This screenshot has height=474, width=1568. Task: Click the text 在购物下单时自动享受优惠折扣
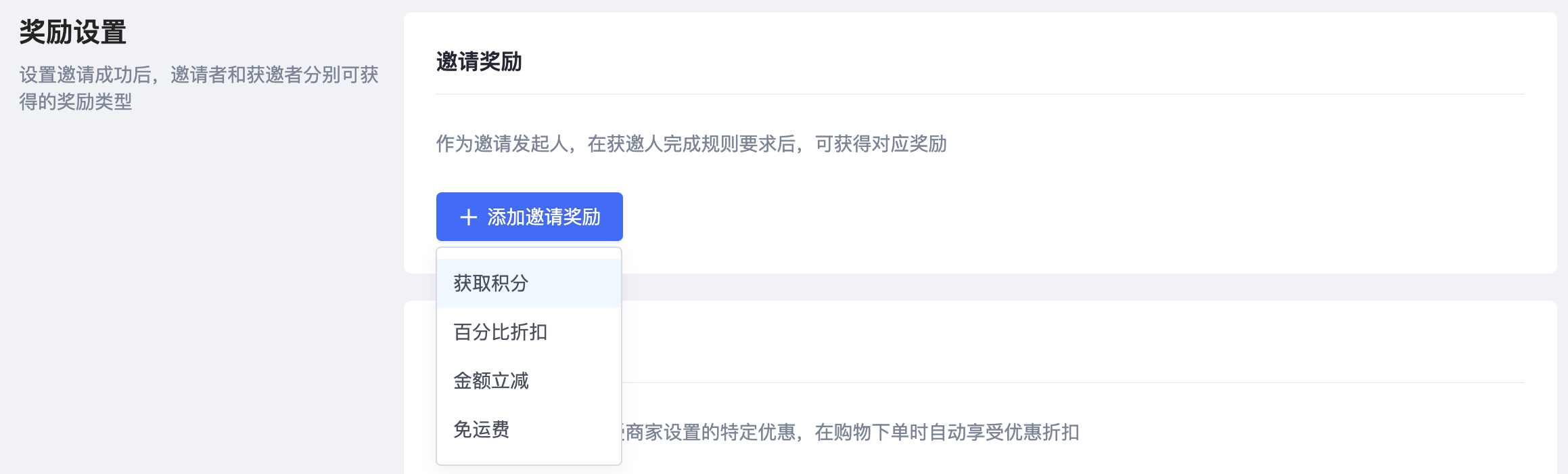[x=947, y=432]
